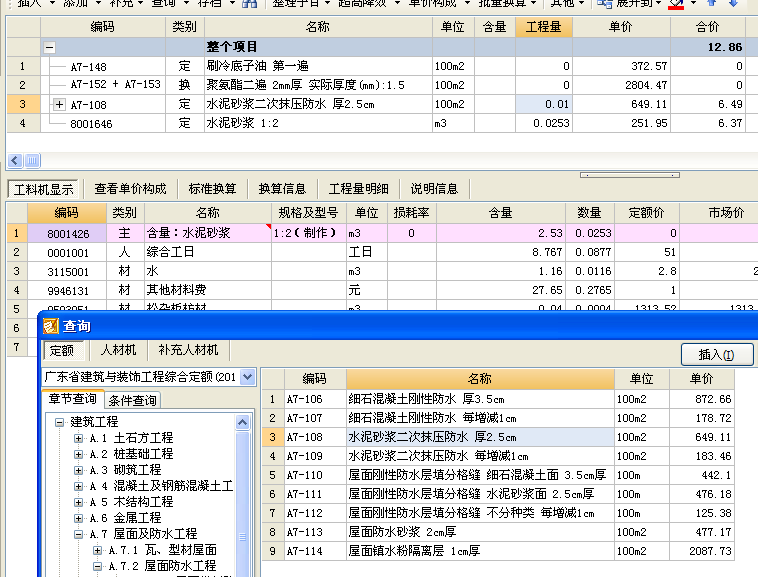
Task: Select the row A7-148 刷冷底子油 第一遍
Action: (382, 66)
